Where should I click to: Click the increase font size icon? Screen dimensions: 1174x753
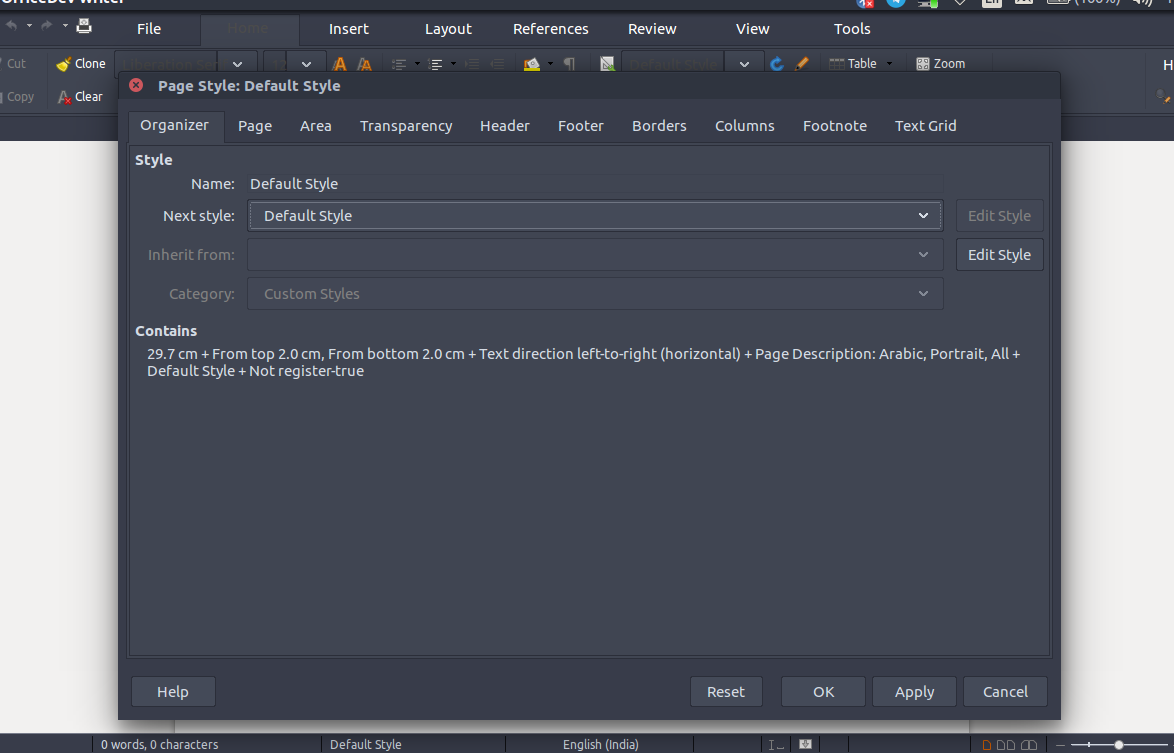pos(339,64)
